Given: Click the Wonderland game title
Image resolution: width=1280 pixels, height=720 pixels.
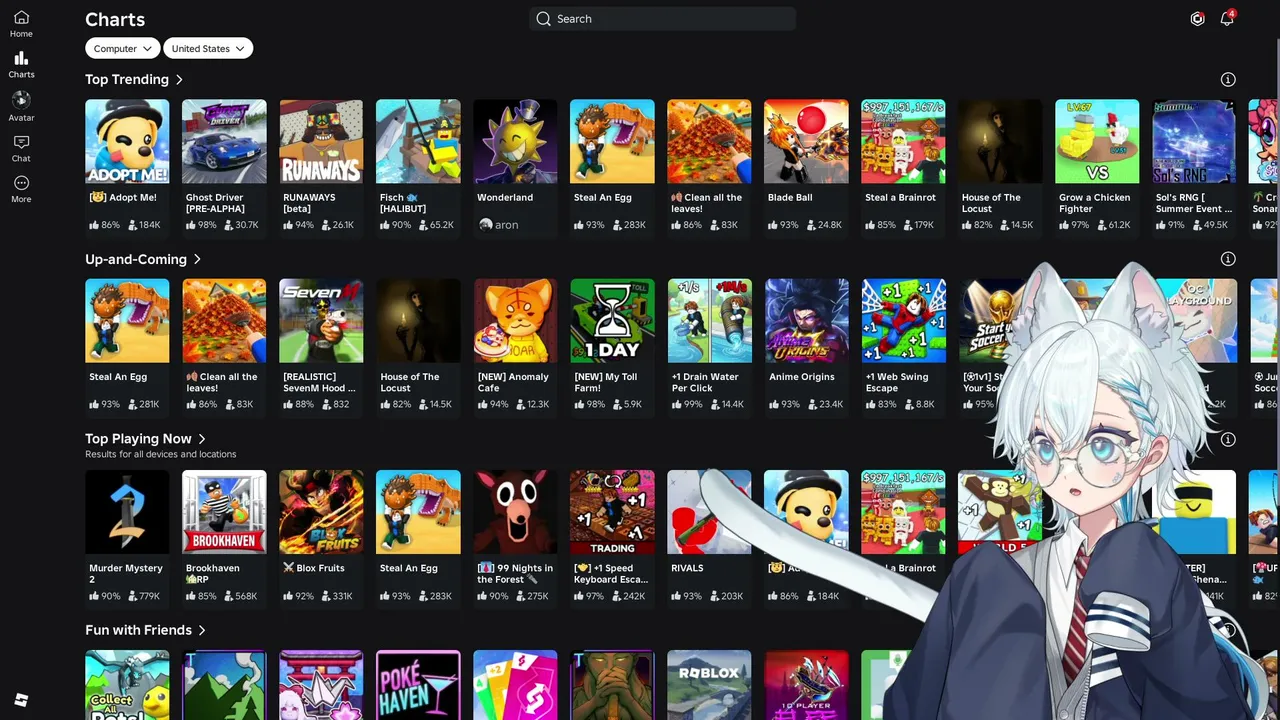Looking at the screenshot, I should (x=505, y=198).
